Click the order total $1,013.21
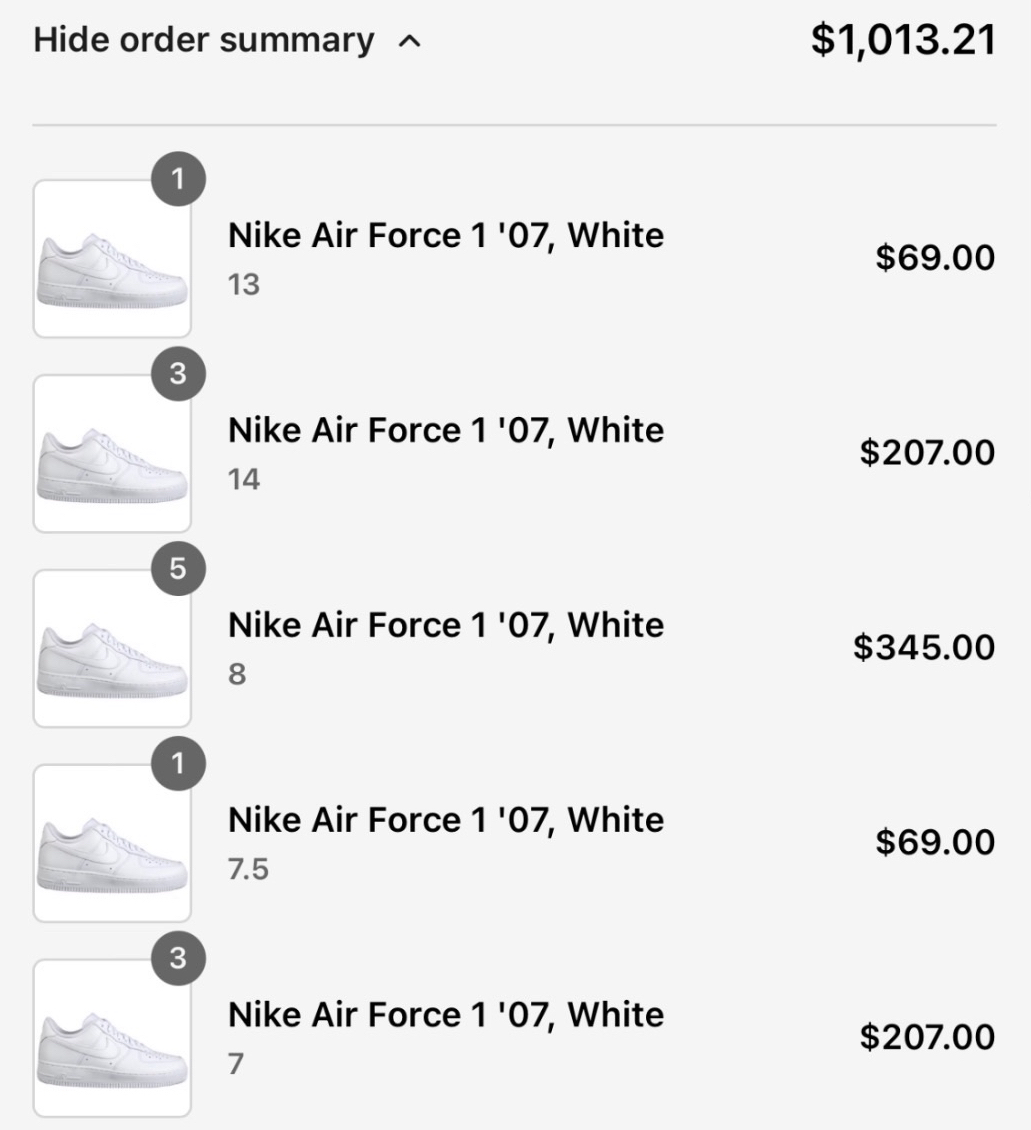The width and height of the screenshot is (1031, 1130). coord(904,41)
